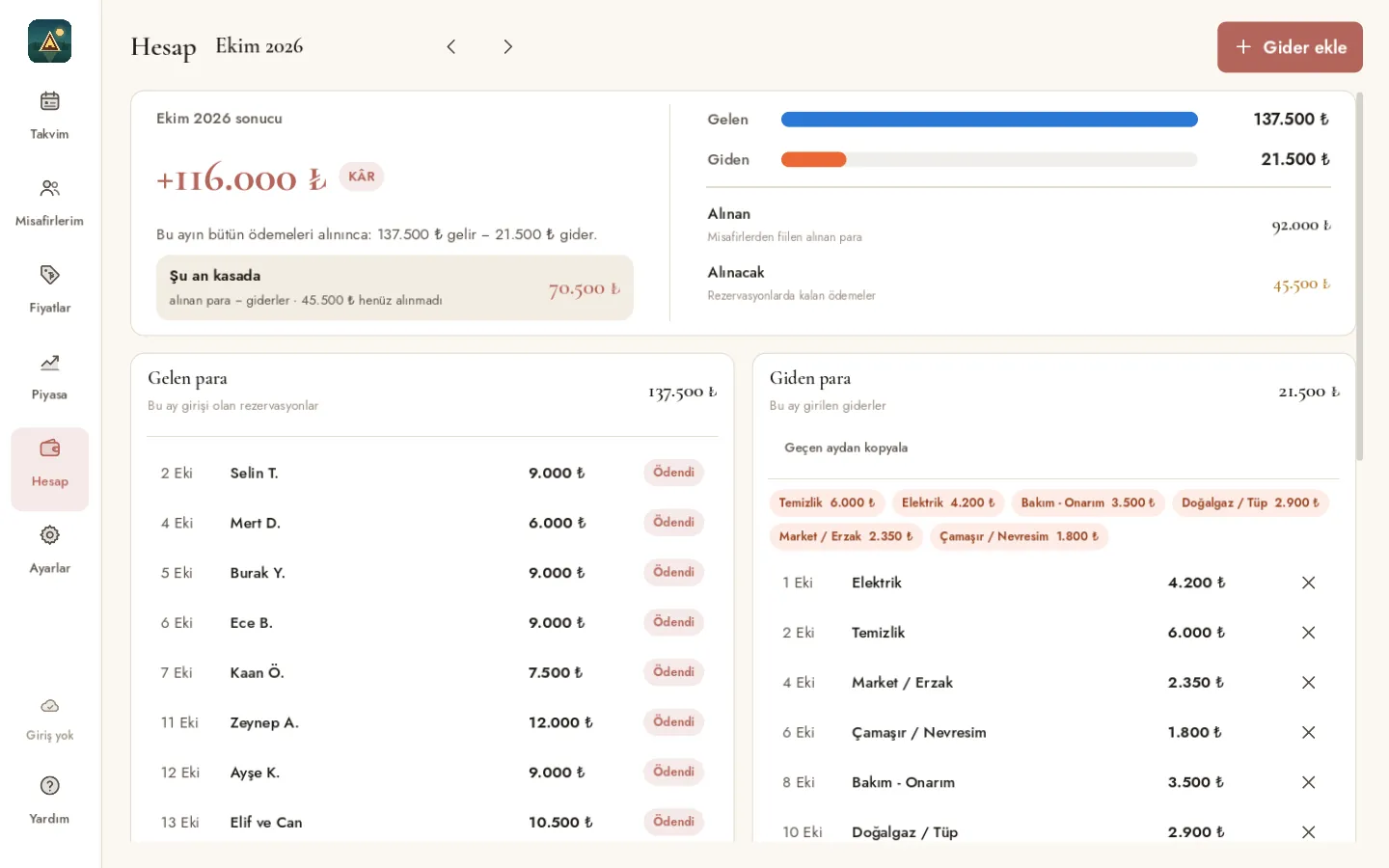This screenshot has height=868, width=1389.
Task: Click the blue Gelen progress bar
Action: (x=989, y=120)
